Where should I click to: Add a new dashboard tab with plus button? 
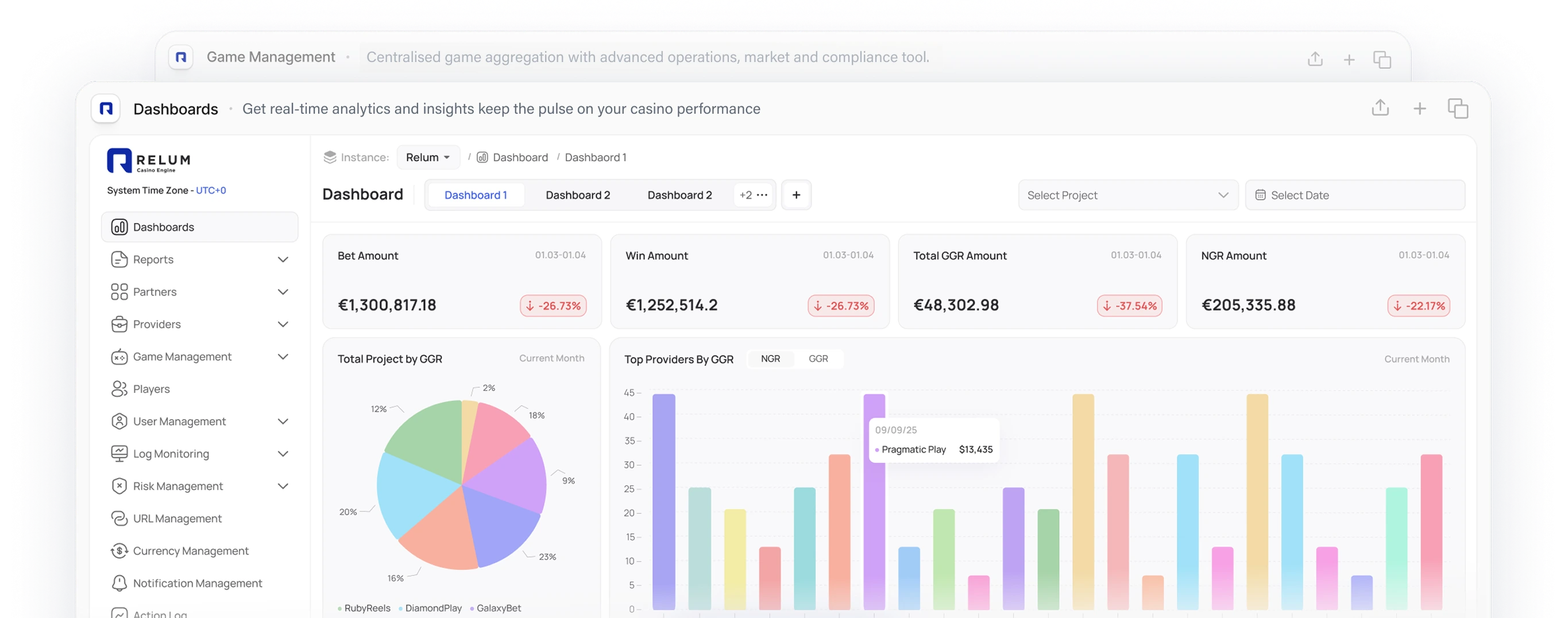coord(796,195)
